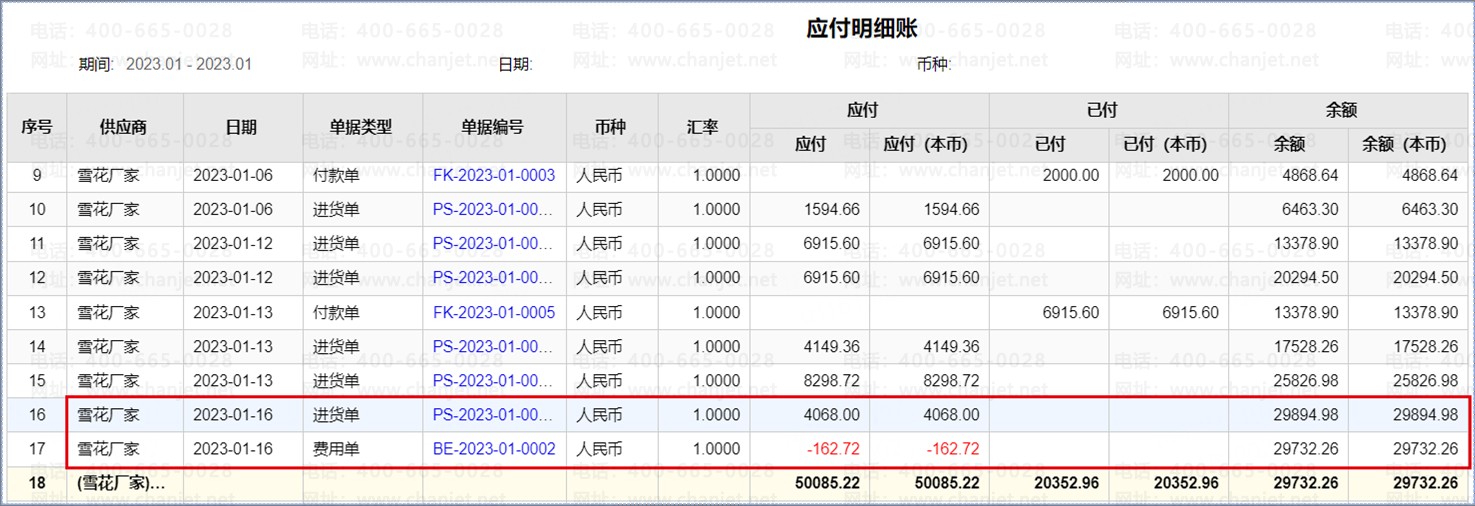Click the 单据类型 column header
The width and height of the screenshot is (1475, 506).
point(361,127)
